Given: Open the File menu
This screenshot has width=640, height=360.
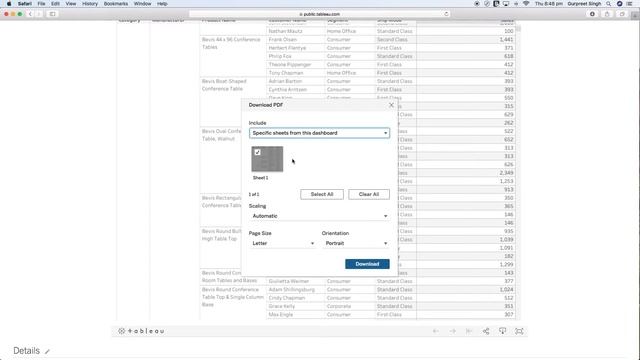Looking at the screenshot, I should coord(41,4).
